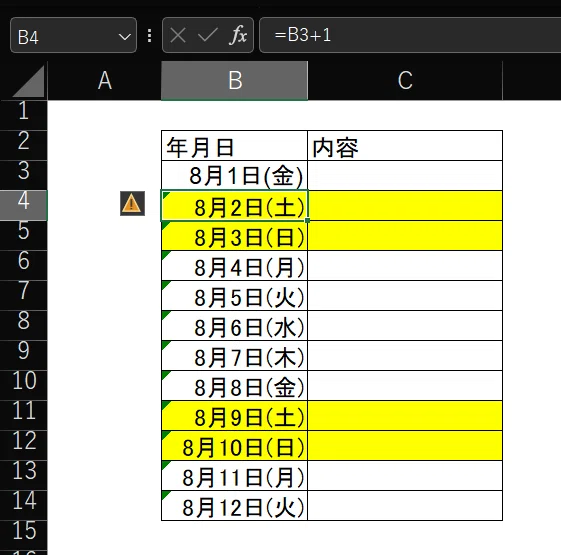Select row 15 header
The image size is (561, 555).
[x=24, y=536]
